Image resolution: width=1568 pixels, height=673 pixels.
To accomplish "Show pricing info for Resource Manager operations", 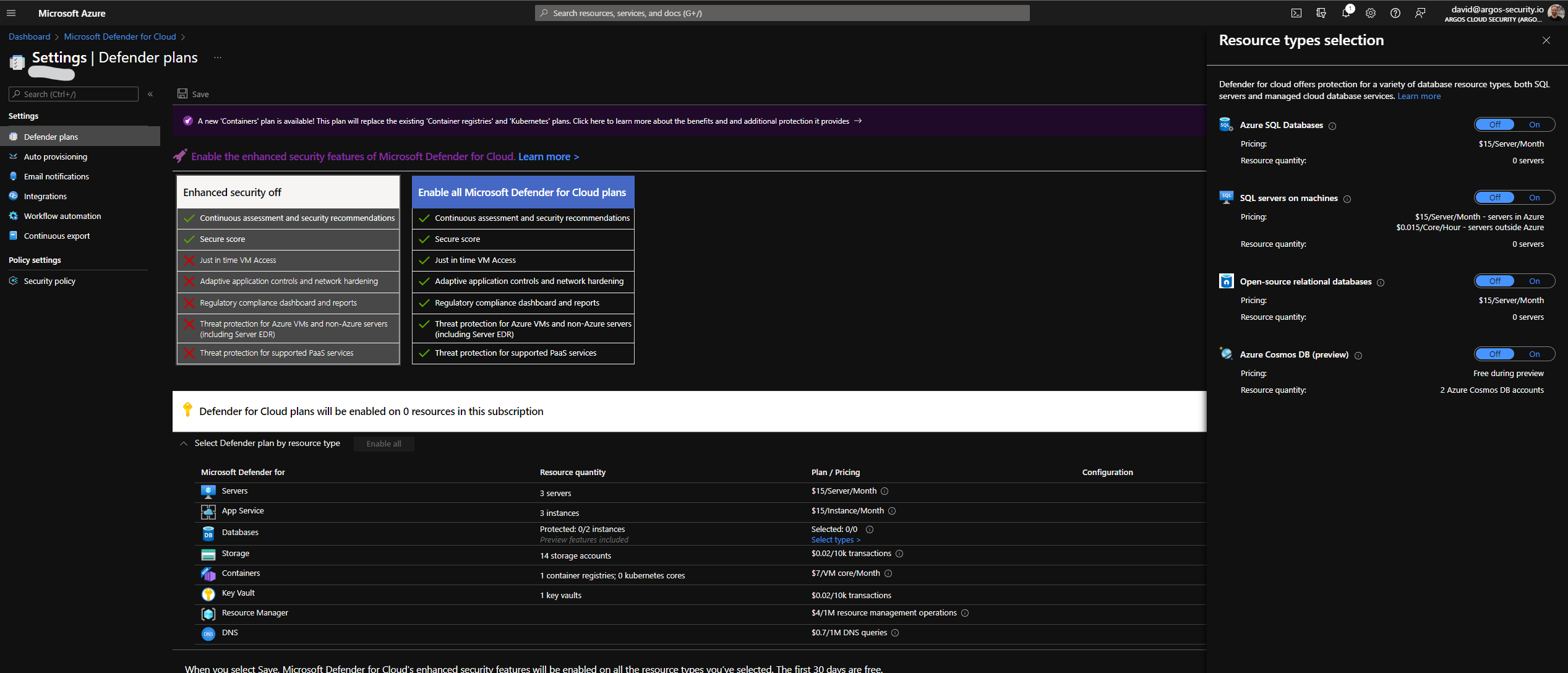I will coord(965,613).
